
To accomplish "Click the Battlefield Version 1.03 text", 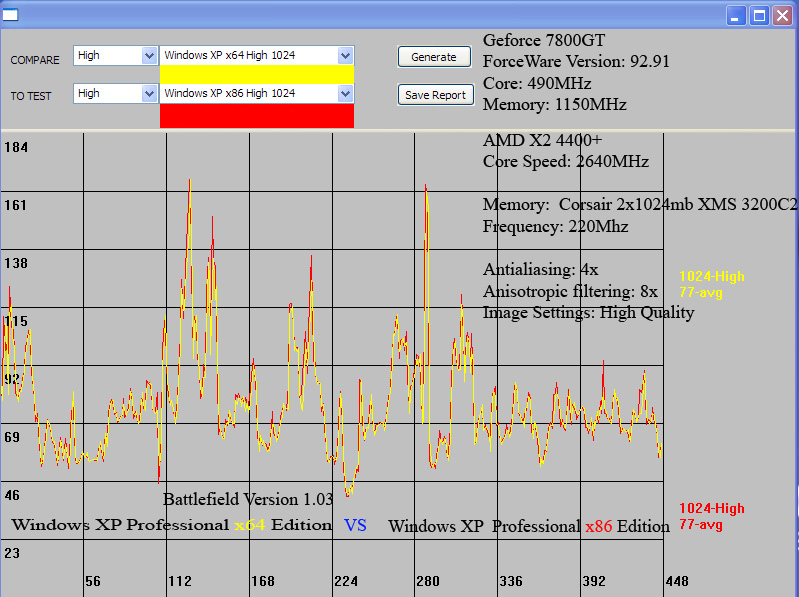I will [x=248, y=499].
